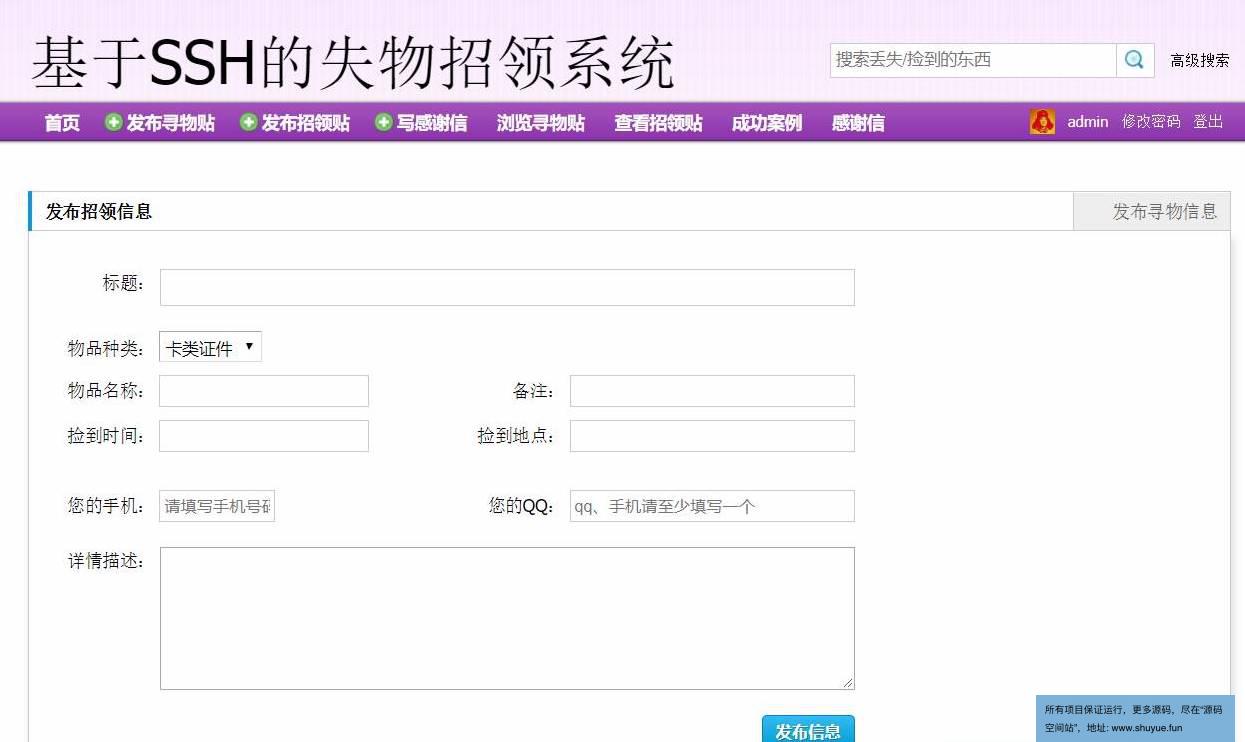Click 登出 to log out

(1208, 122)
